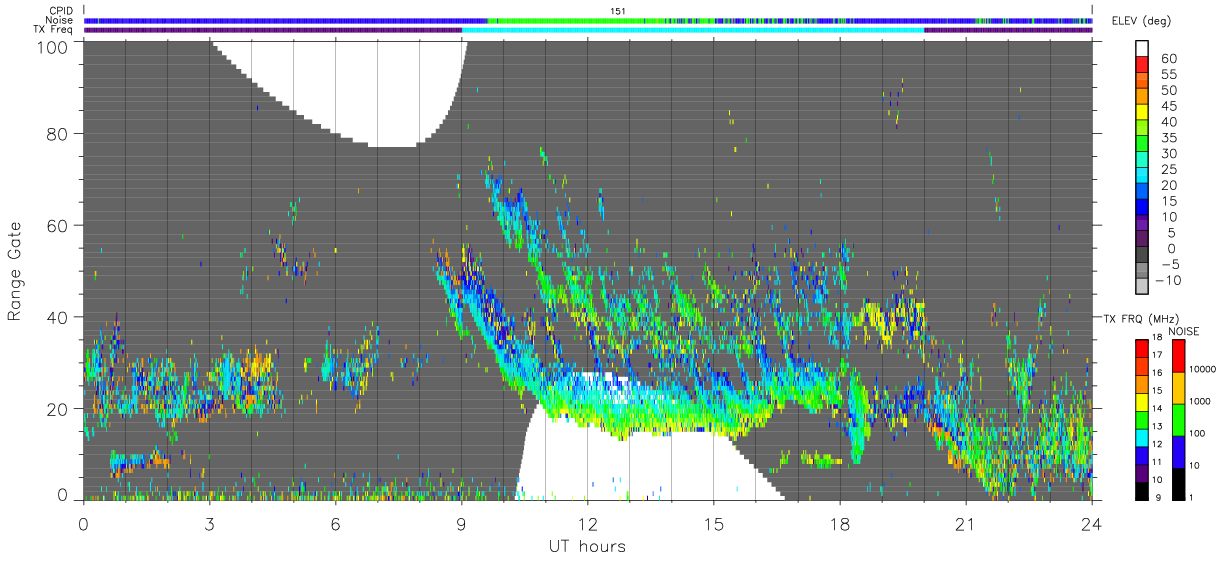Image resolution: width=1228 pixels, height=567 pixels.
Task: Click the 3 tick label on the UT hours axis
Action: [209, 524]
